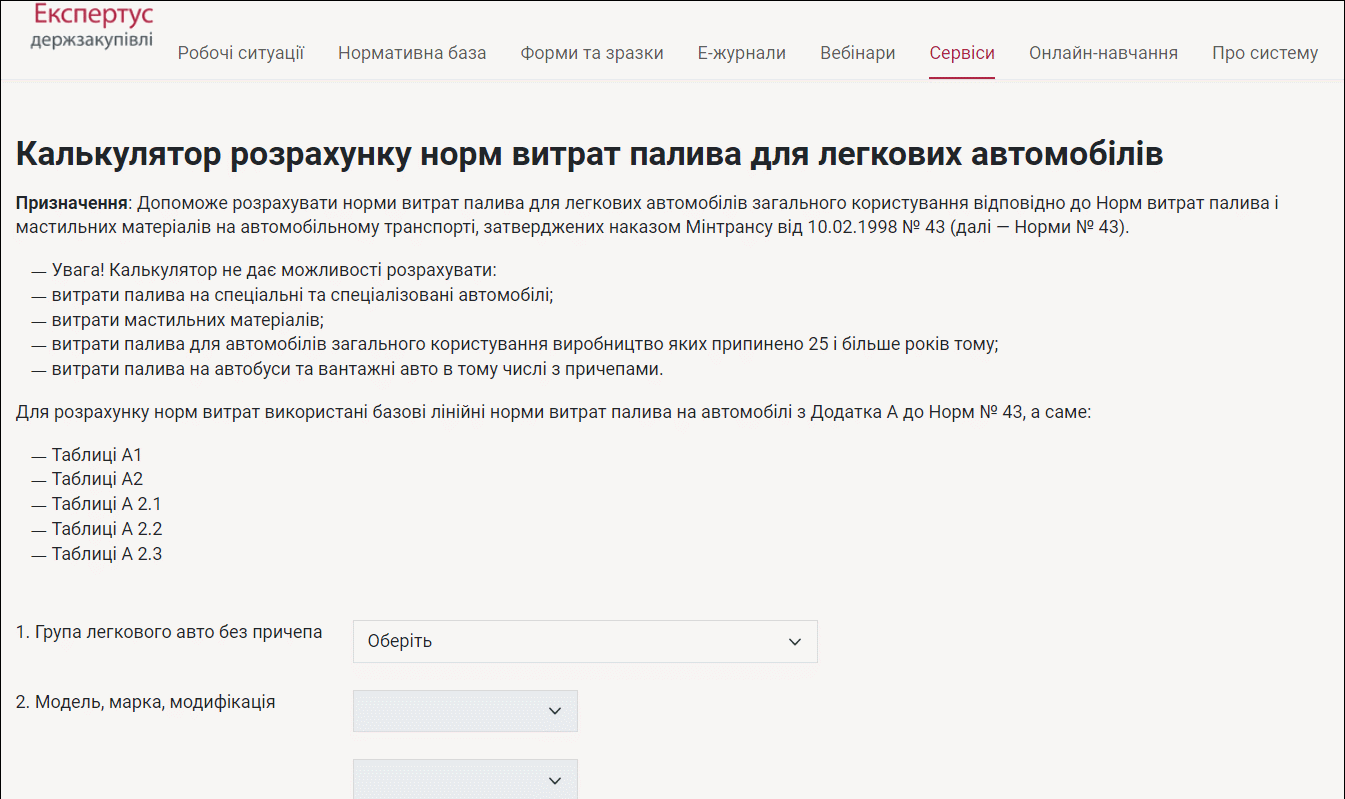1345x799 pixels.
Task: Navigate to Е-журнали
Action: point(741,53)
